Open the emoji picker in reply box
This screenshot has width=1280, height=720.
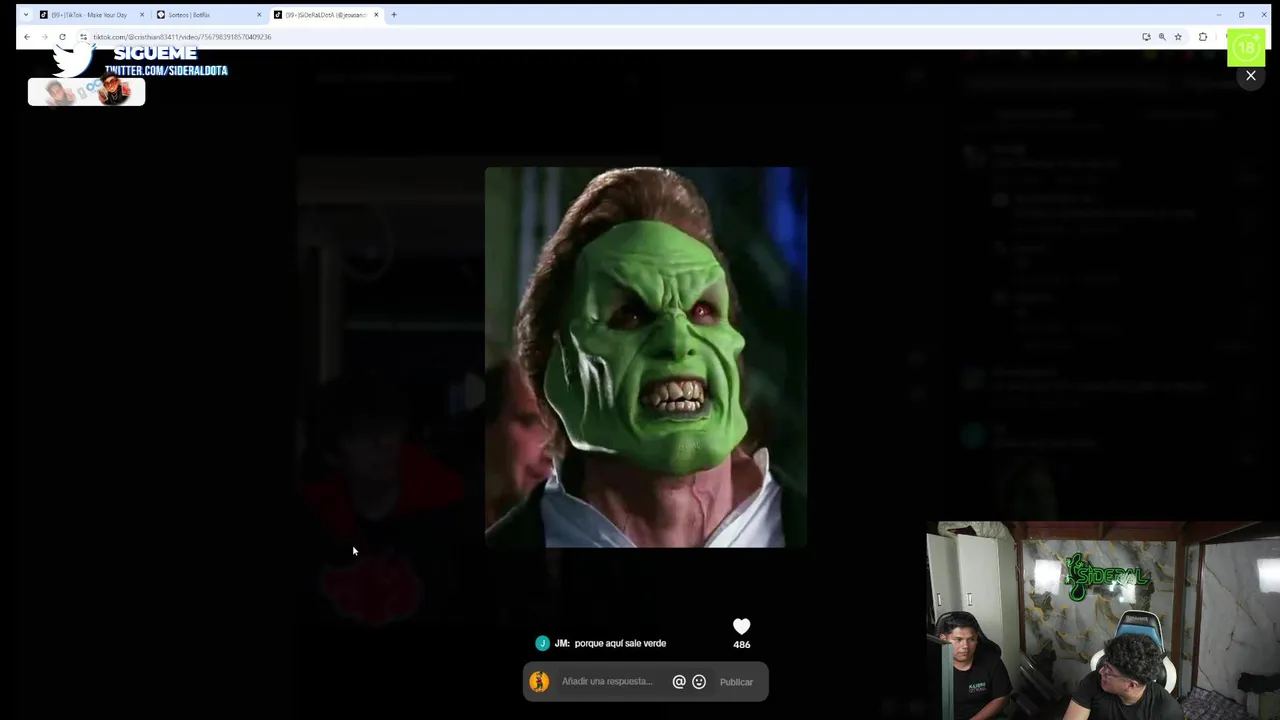pos(699,682)
